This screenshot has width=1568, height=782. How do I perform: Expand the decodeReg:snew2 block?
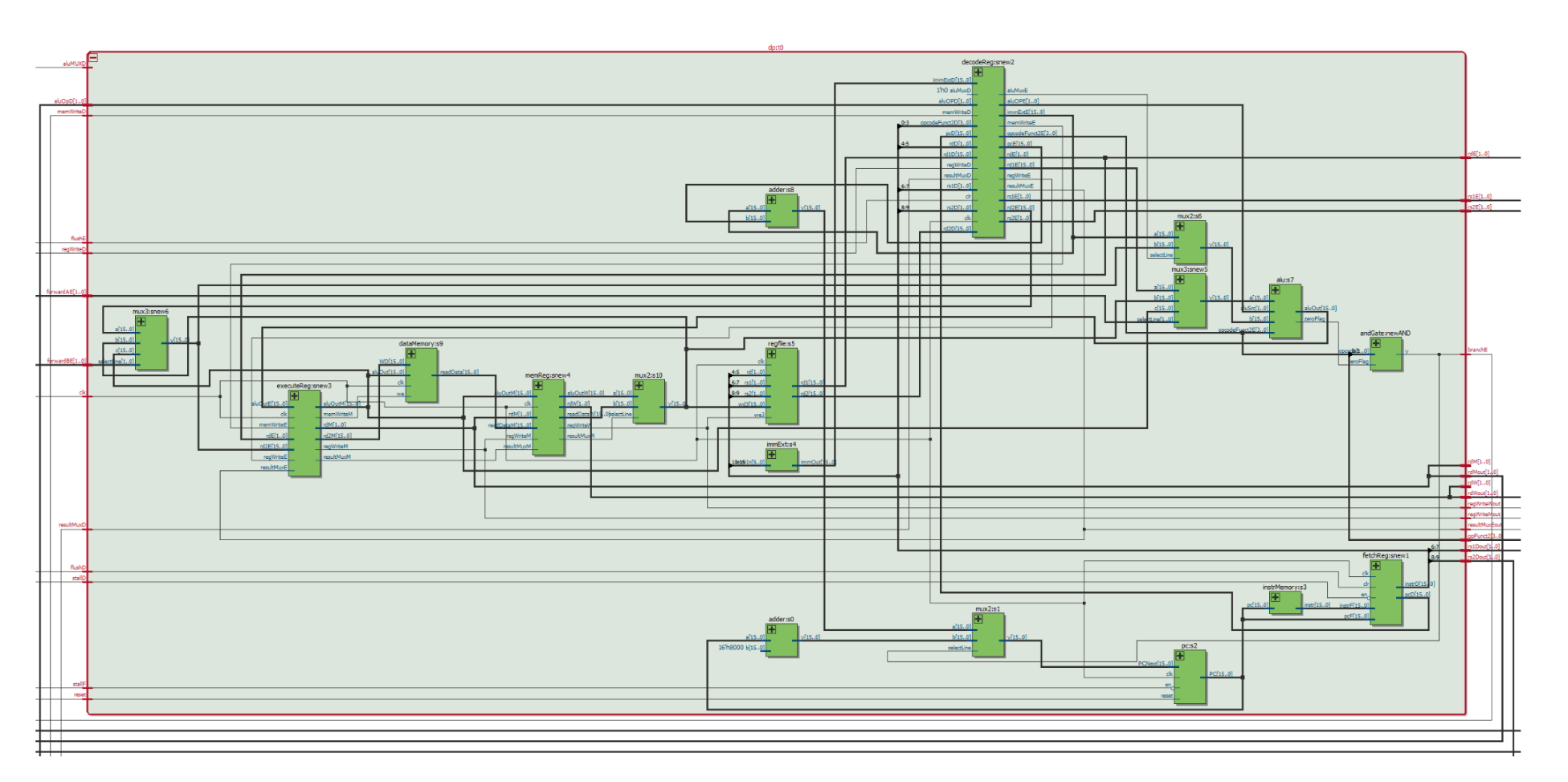pyautogui.click(x=978, y=72)
